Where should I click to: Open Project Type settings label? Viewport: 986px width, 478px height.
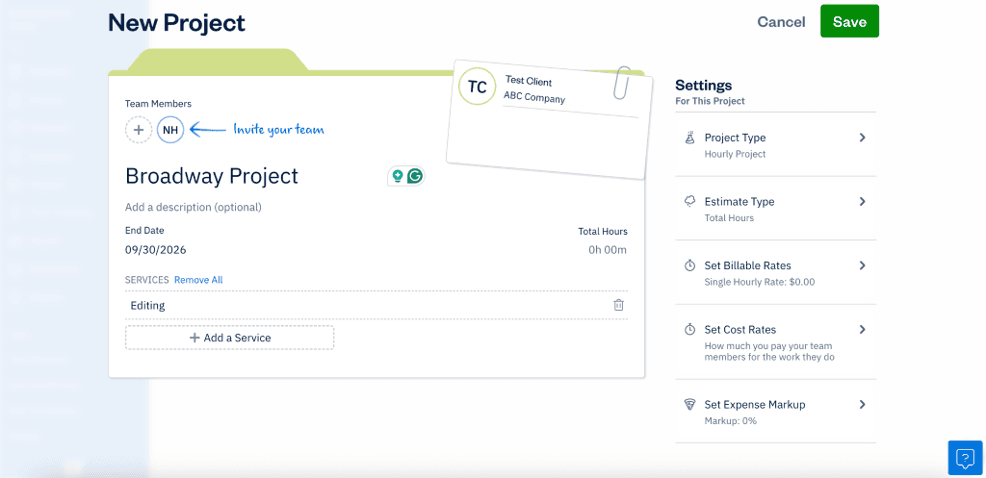(735, 138)
